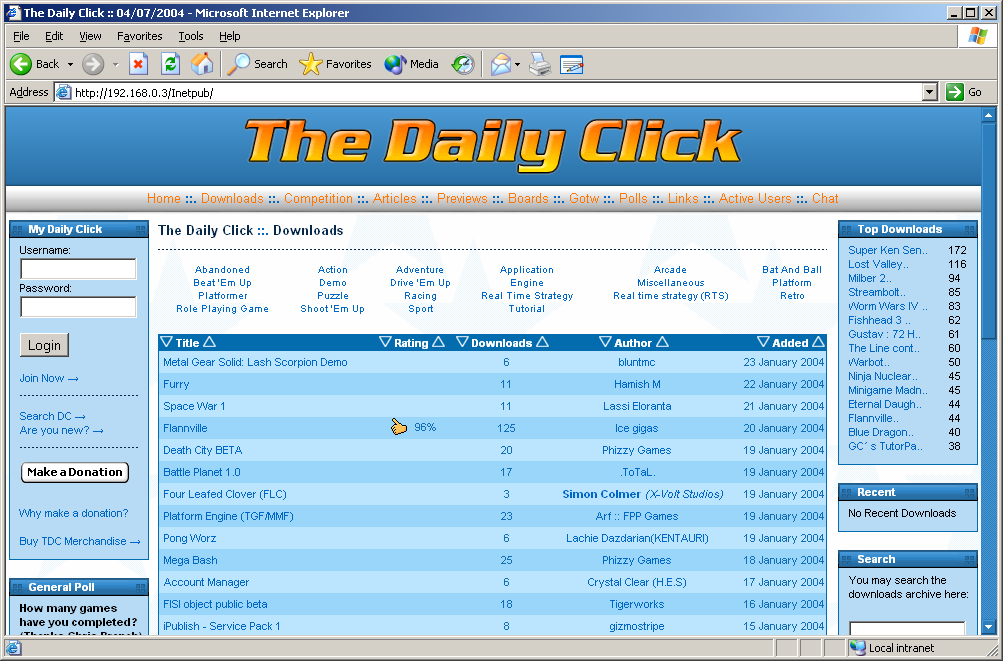
Task: Go back using the green Back arrow
Action: [x=35, y=64]
